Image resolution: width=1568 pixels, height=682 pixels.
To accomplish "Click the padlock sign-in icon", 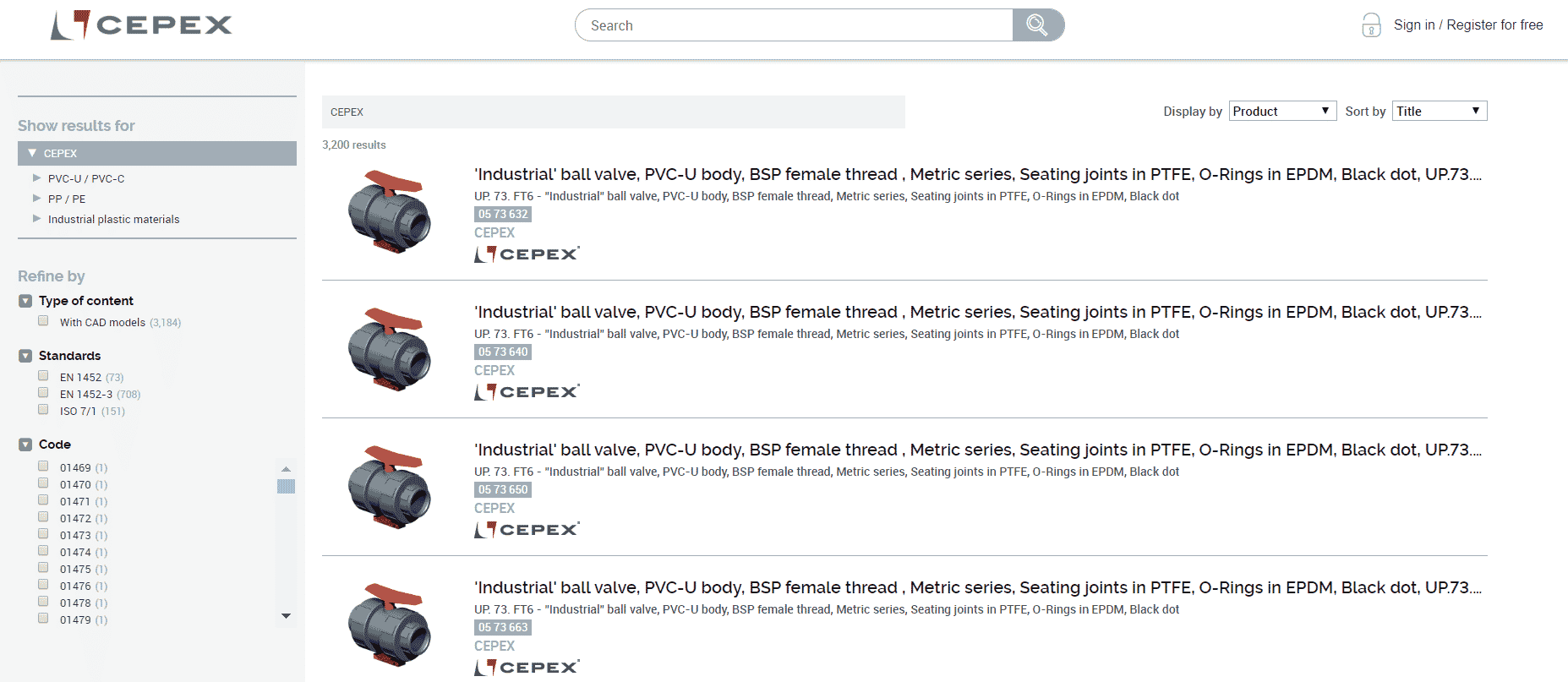I will click(x=1371, y=25).
